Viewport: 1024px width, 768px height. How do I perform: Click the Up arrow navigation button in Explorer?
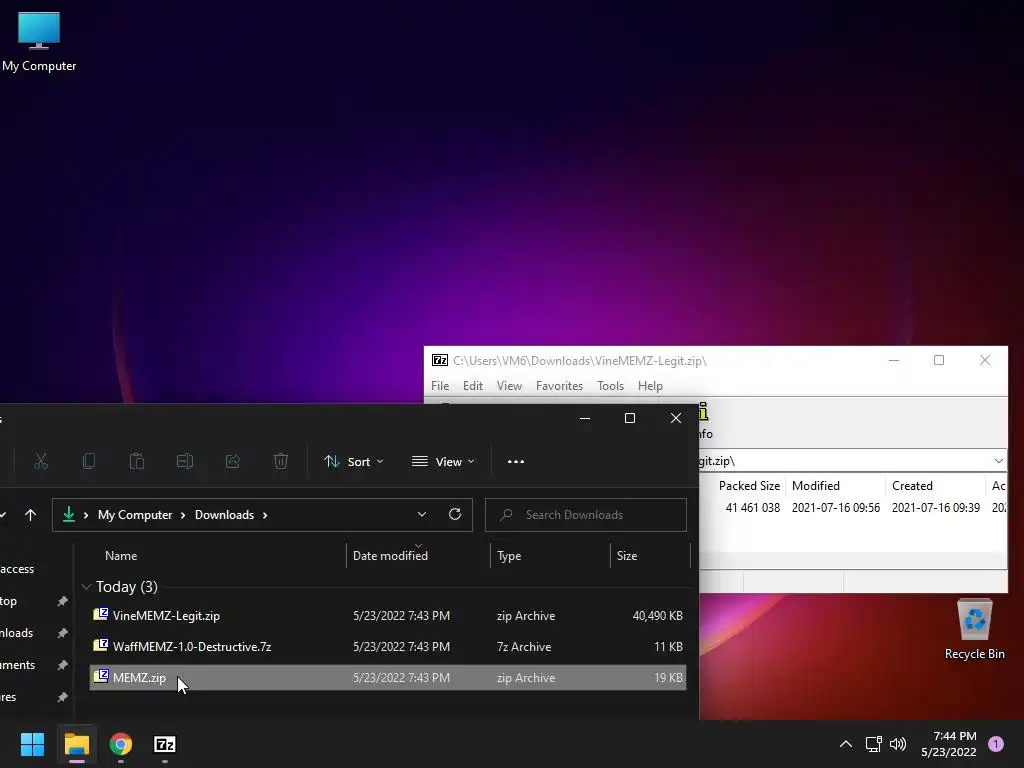[x=30, y=515]
